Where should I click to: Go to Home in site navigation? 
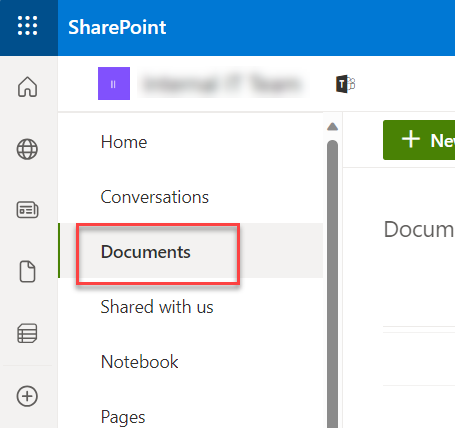124,142
